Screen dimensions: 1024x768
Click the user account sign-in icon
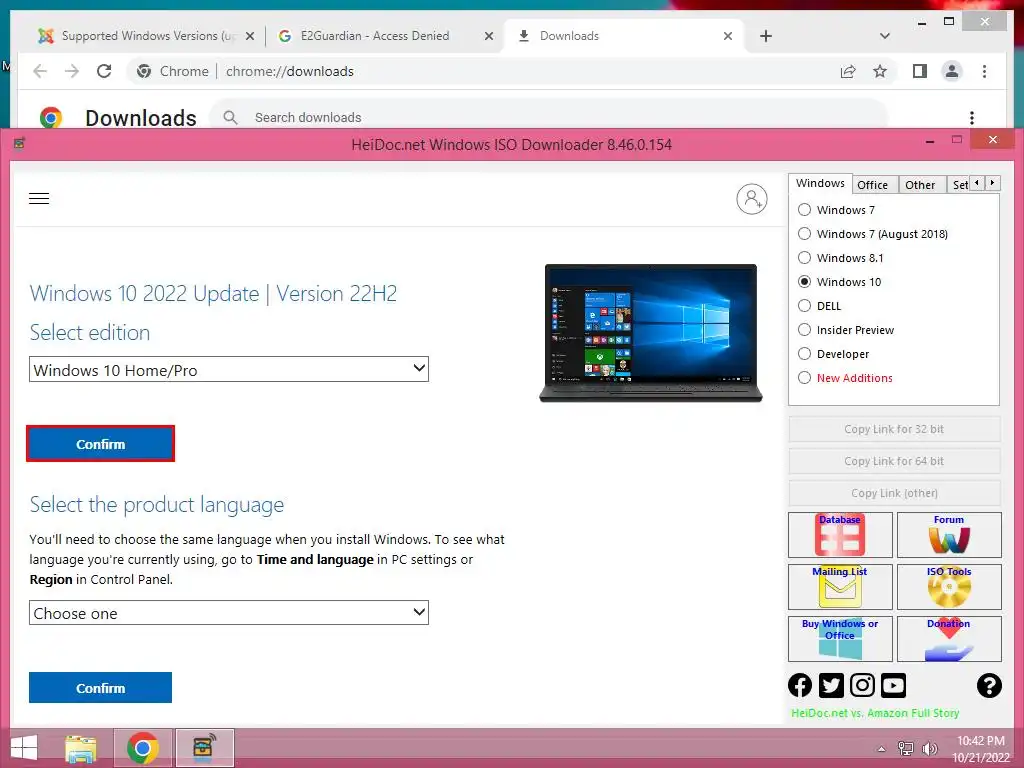[752, 199]
